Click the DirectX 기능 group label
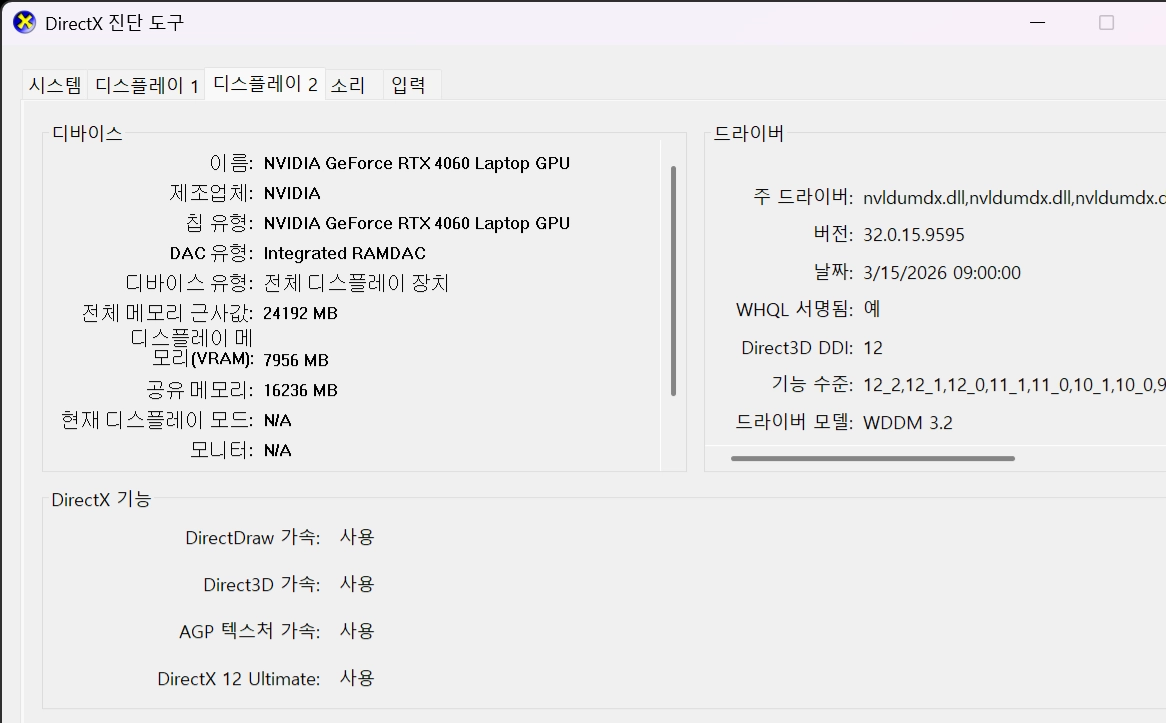This screenshot has height=723, width=1166. (x=101, y=500)
